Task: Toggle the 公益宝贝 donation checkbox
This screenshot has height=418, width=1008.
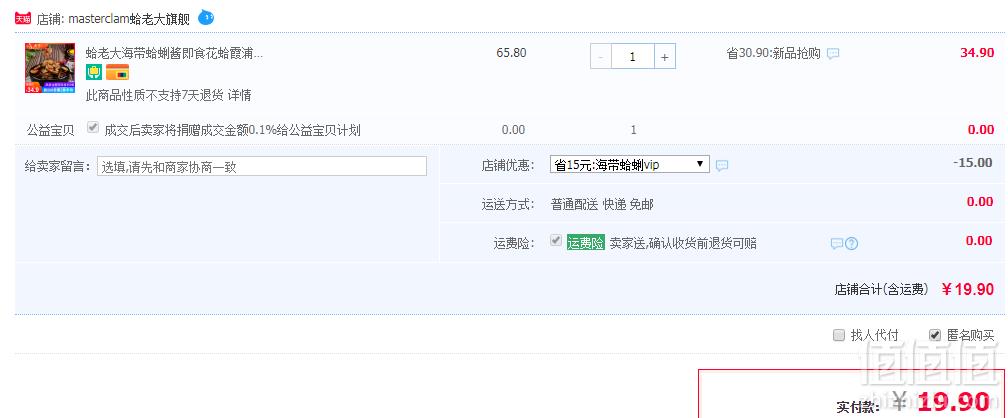Action: [x=93, y=128]
